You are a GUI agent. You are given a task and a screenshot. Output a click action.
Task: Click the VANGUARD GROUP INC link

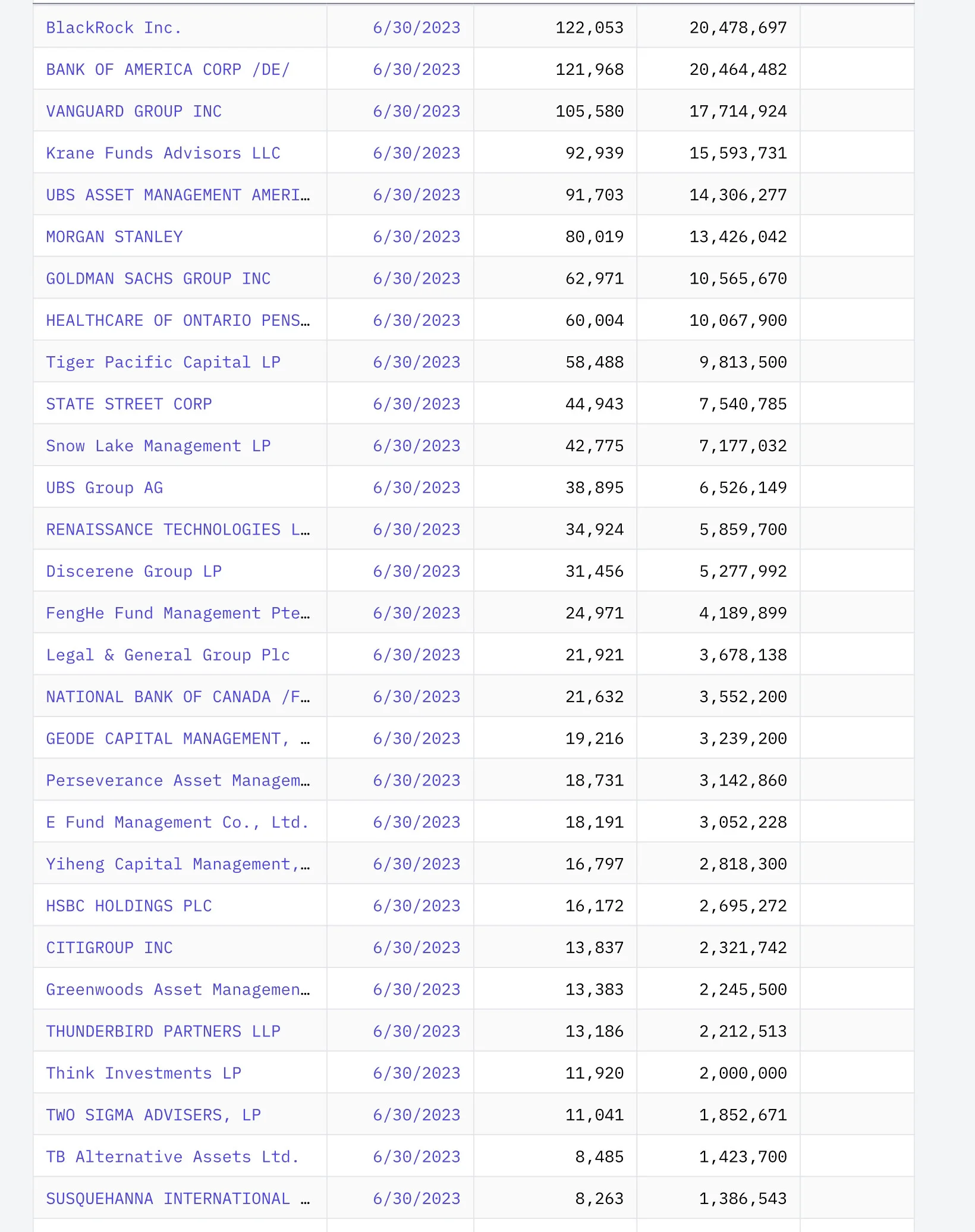[x=134, y=111]
